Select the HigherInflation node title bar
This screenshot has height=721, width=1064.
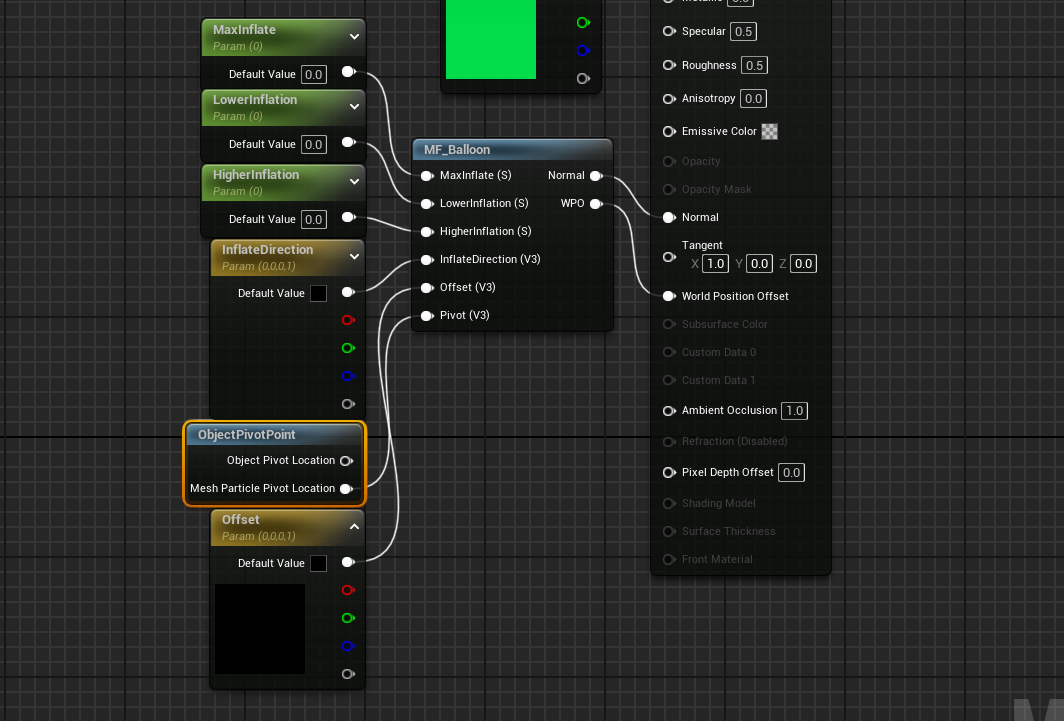[284, 182]
